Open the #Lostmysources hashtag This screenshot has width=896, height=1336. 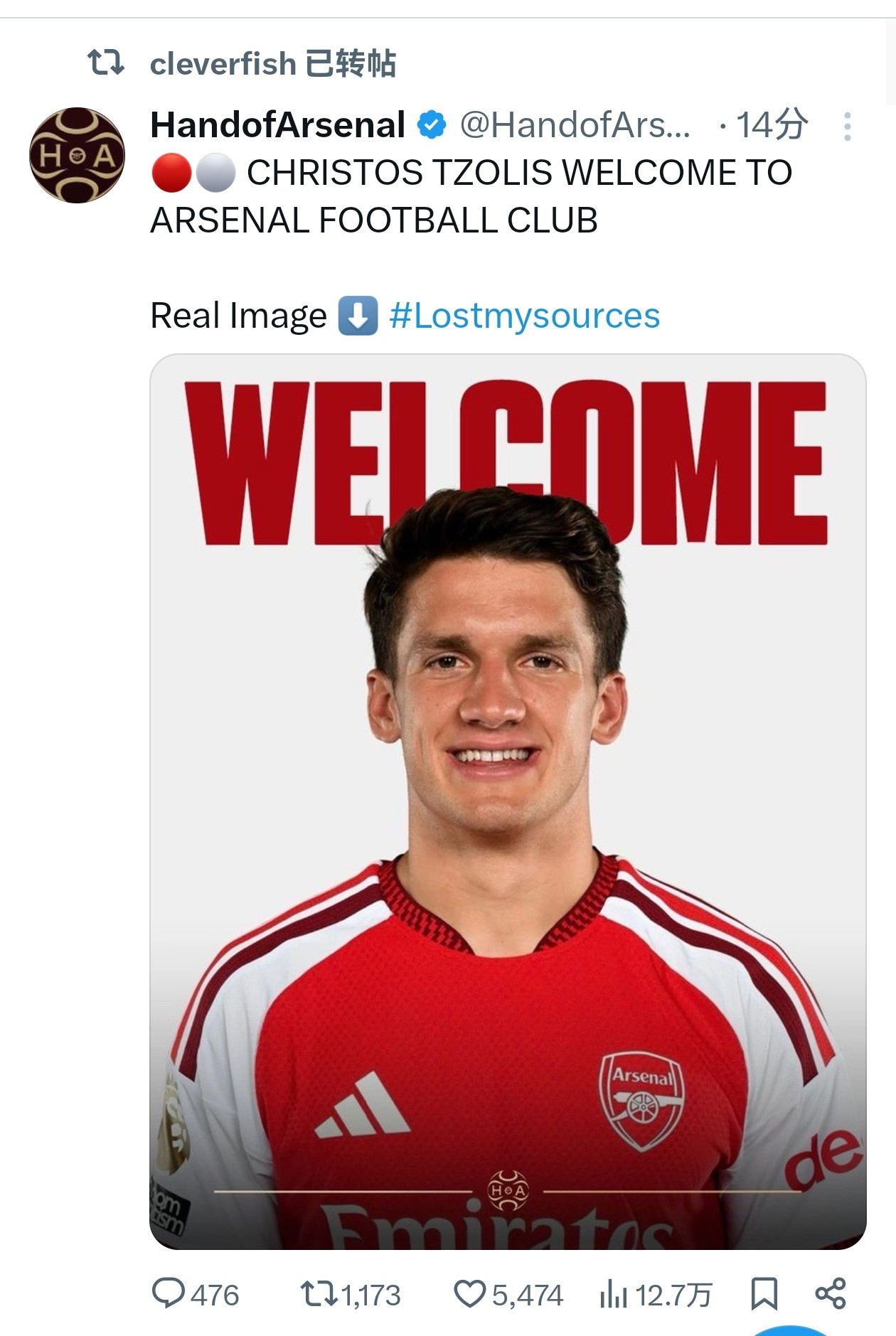525,316
